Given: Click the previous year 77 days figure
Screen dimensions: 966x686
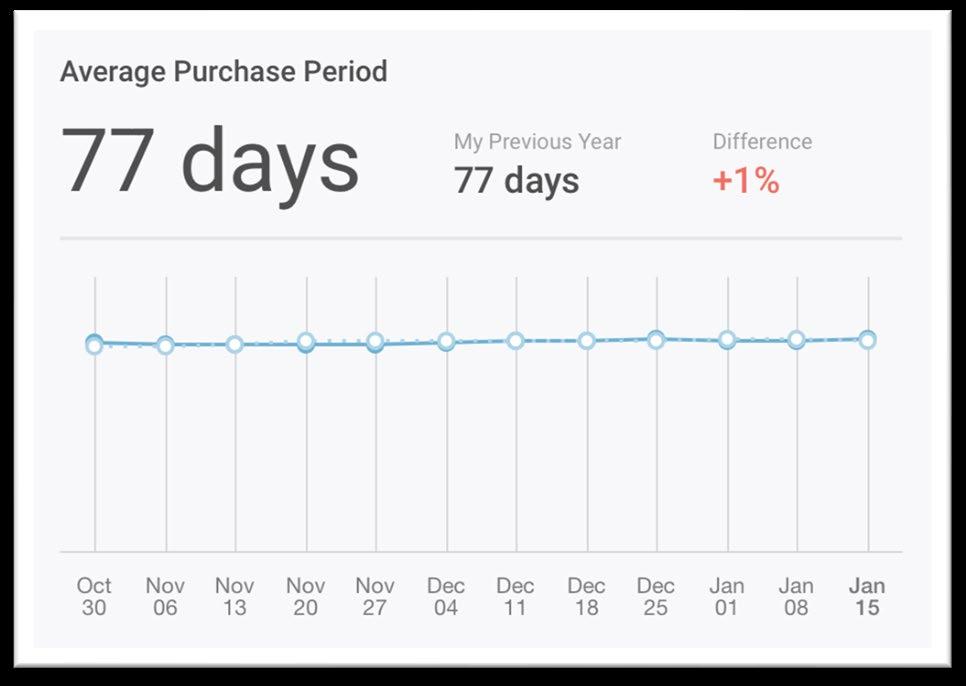Looking at the screenshot, I should click(x=516, y=181).
